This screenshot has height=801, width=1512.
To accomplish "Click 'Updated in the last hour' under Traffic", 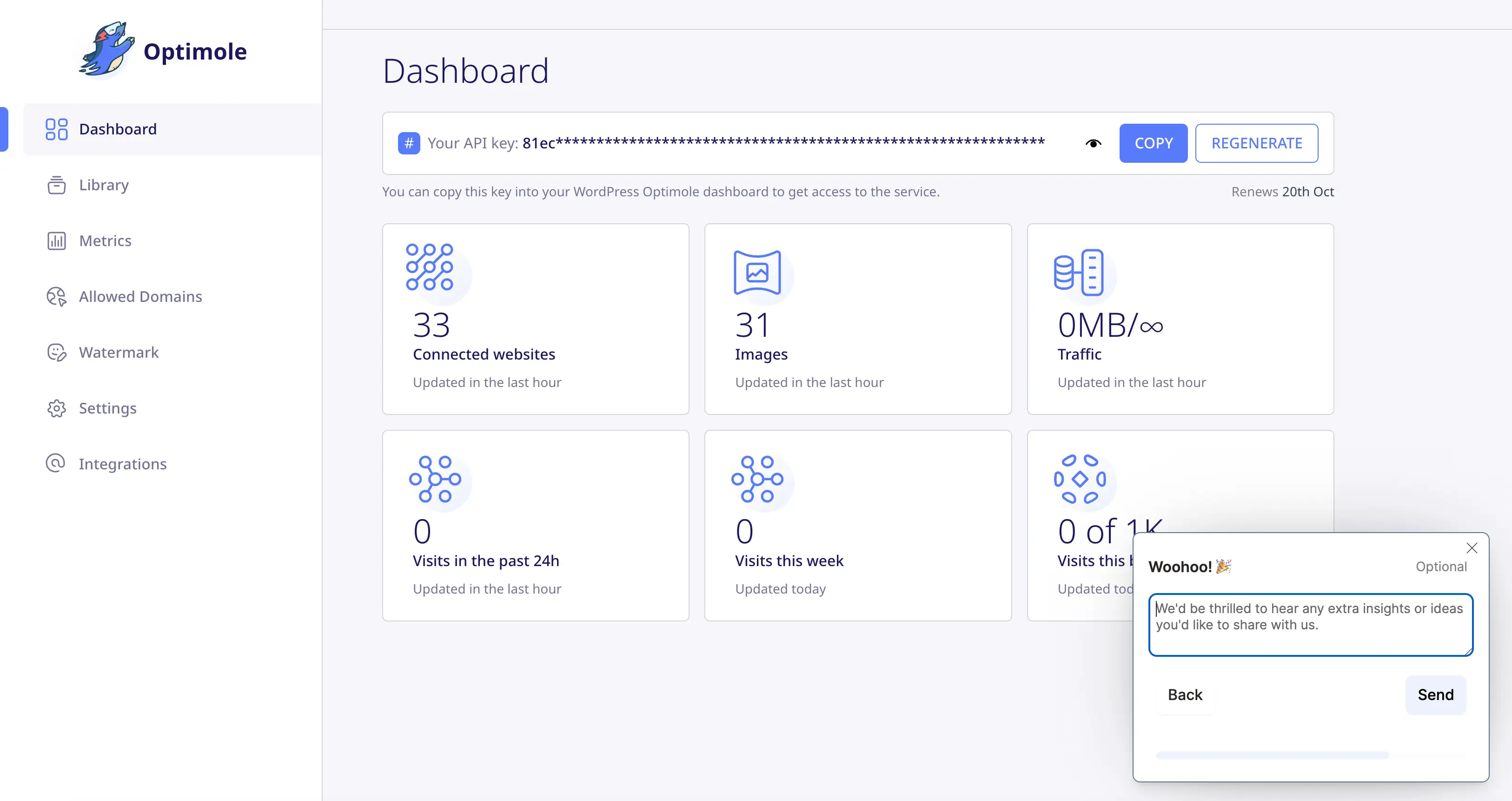I will (1131, 382).
